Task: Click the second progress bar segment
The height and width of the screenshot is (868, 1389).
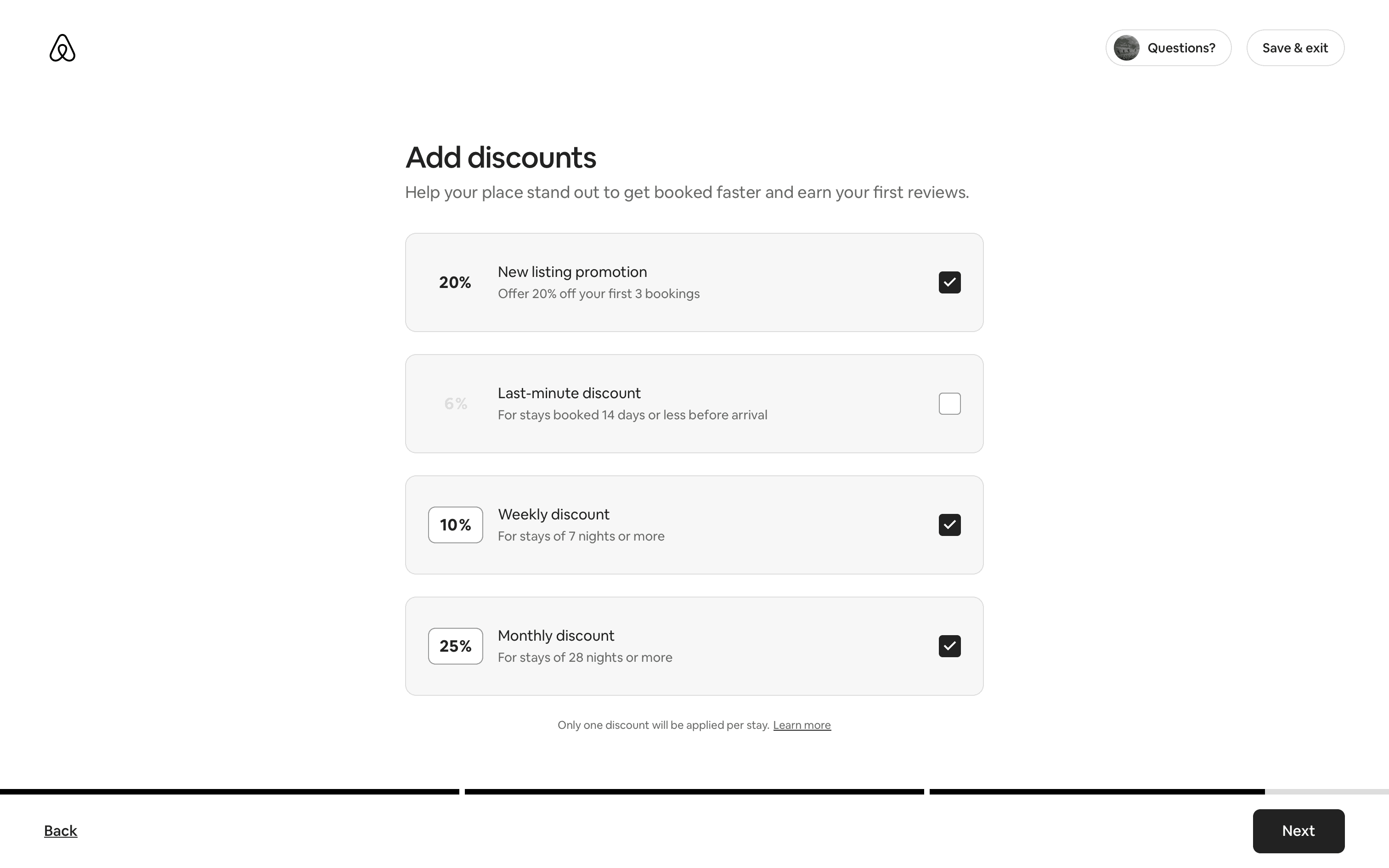Action: tap(694, 792)
